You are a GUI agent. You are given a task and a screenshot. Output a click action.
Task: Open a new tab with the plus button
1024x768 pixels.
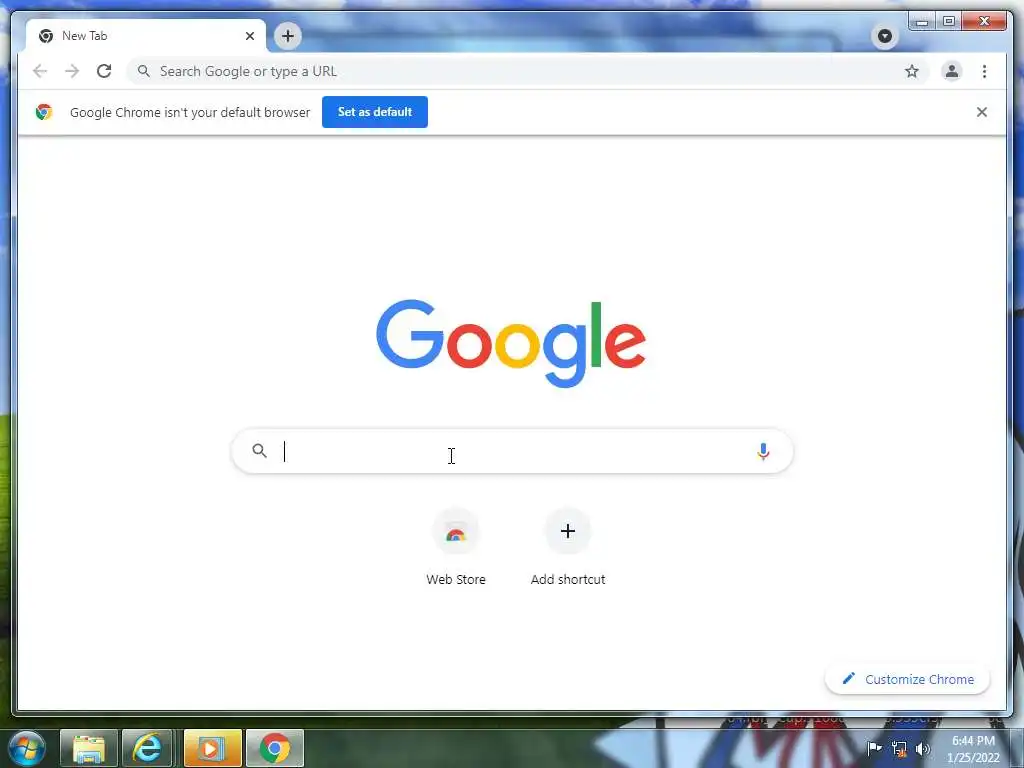point(288,36)
